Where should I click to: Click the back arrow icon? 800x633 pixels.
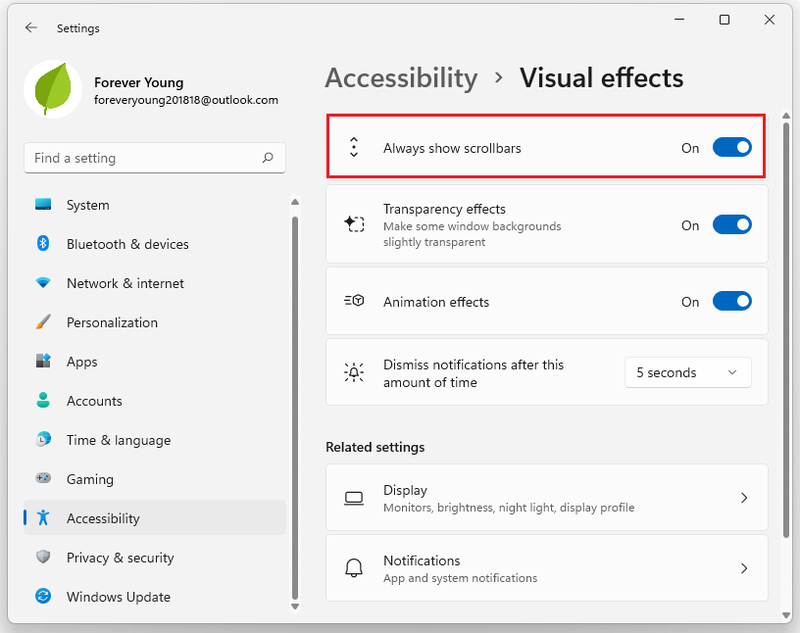coord(31,28)
